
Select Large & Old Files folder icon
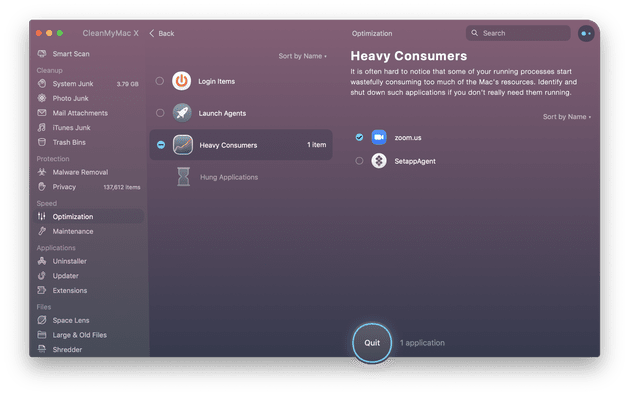coord(42,335)
